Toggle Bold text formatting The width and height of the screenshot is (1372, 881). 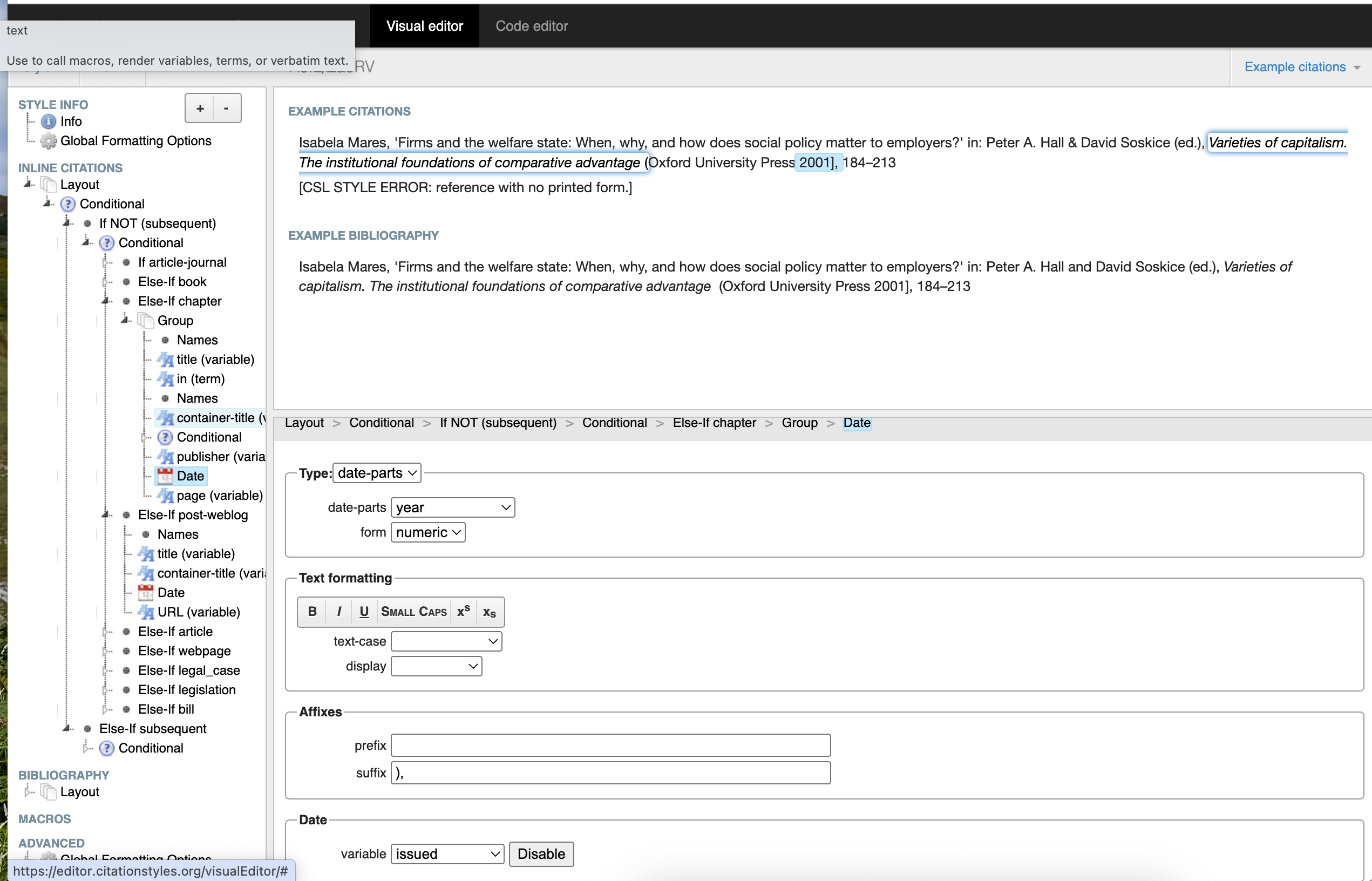point(313,612)
